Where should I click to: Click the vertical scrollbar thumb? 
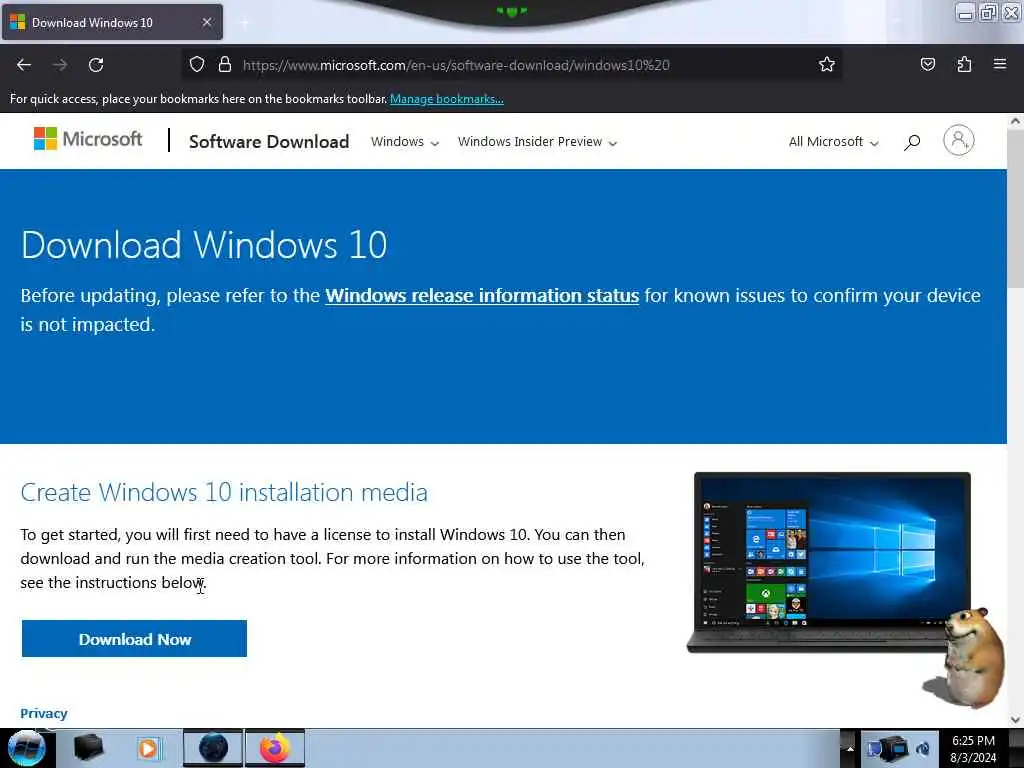coord(1016,208)
